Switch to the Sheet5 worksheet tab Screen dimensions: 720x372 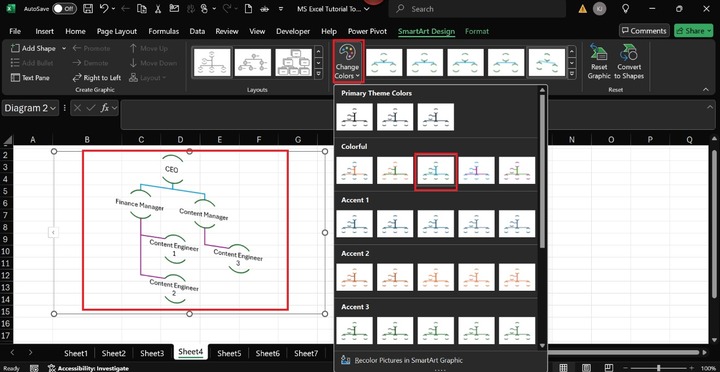tap(229, 353)
